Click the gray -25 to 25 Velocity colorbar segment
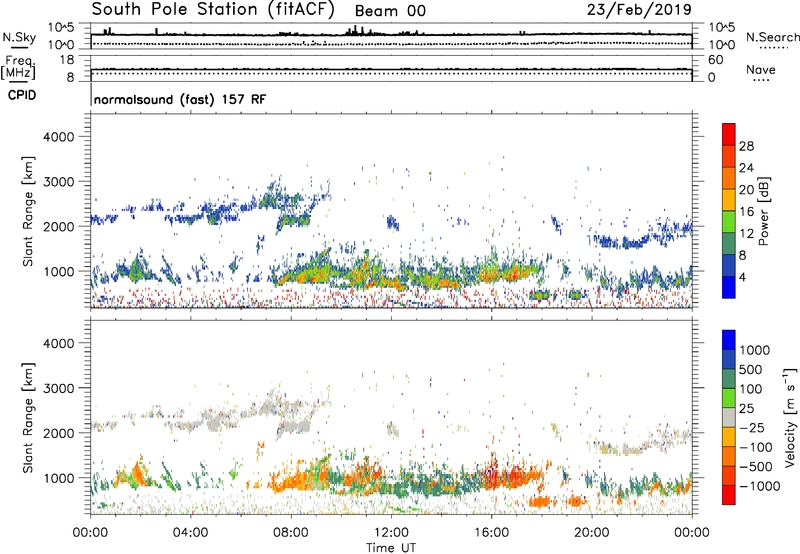Screen dimensions: 800x554 pyautogui.click(x=729, y=417)
